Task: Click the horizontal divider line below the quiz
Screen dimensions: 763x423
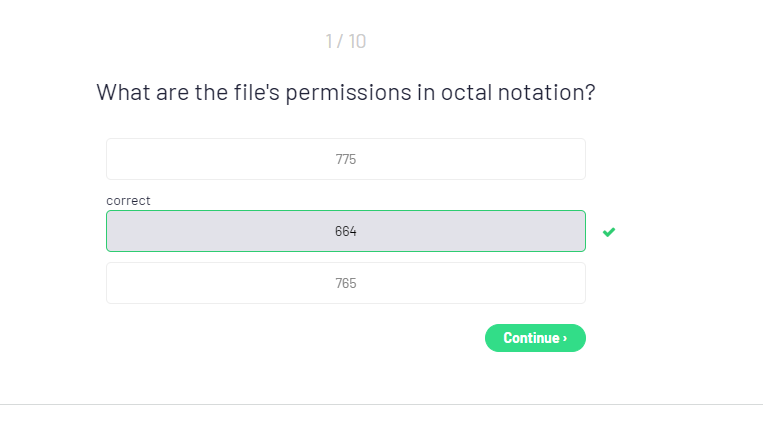Action: coord(381,405)
